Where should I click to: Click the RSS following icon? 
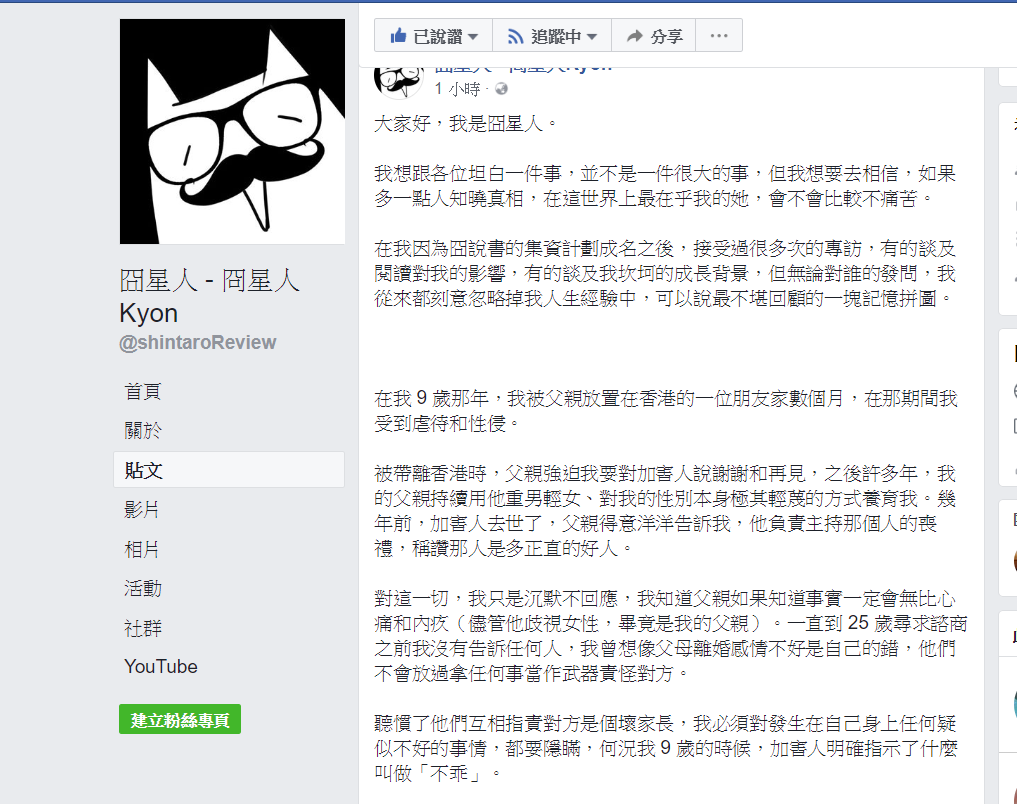click(515, 36)
